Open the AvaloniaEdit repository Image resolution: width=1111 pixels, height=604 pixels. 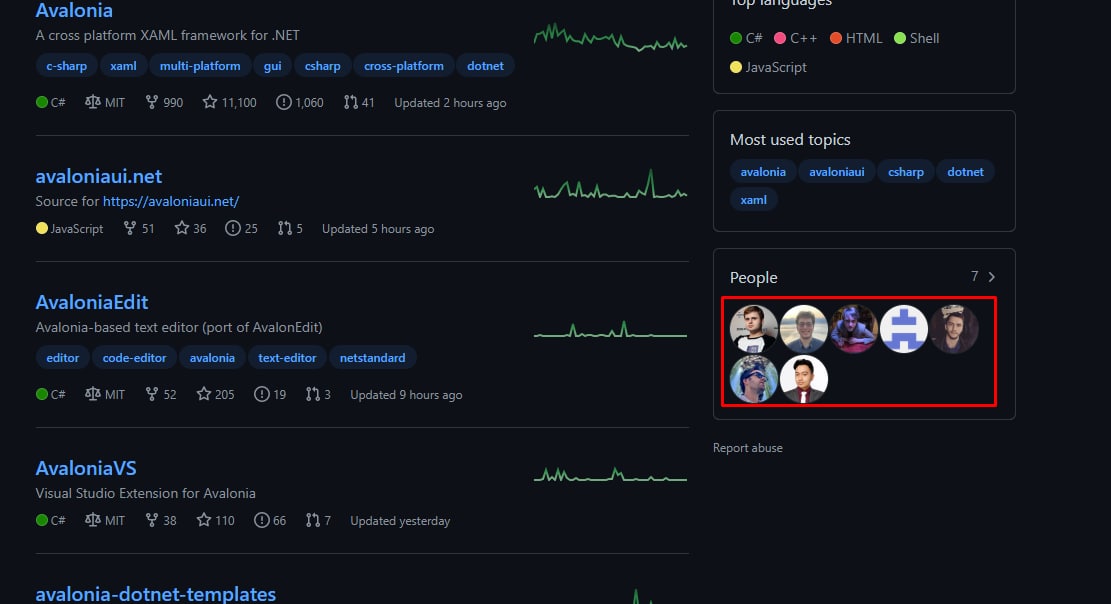click(x=91, y=303)
